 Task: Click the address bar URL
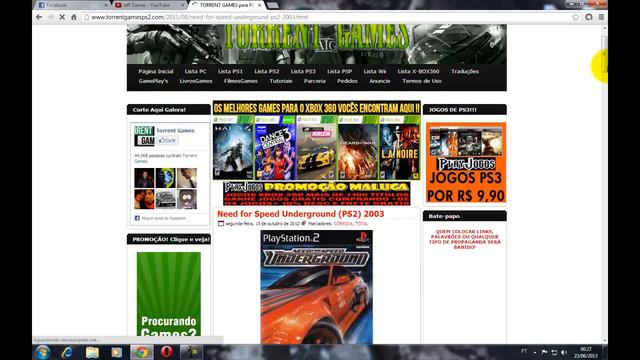coord(200,17)
